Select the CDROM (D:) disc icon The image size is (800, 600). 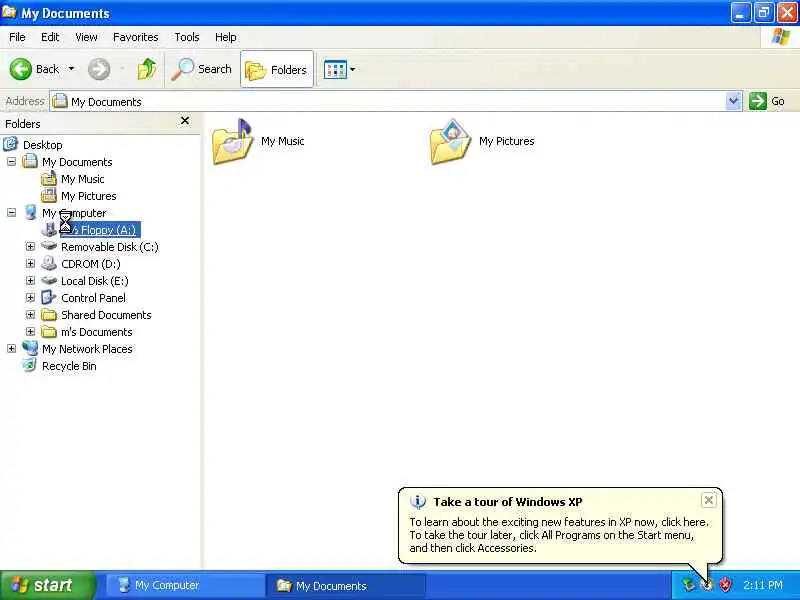click(x=49, y=263)
